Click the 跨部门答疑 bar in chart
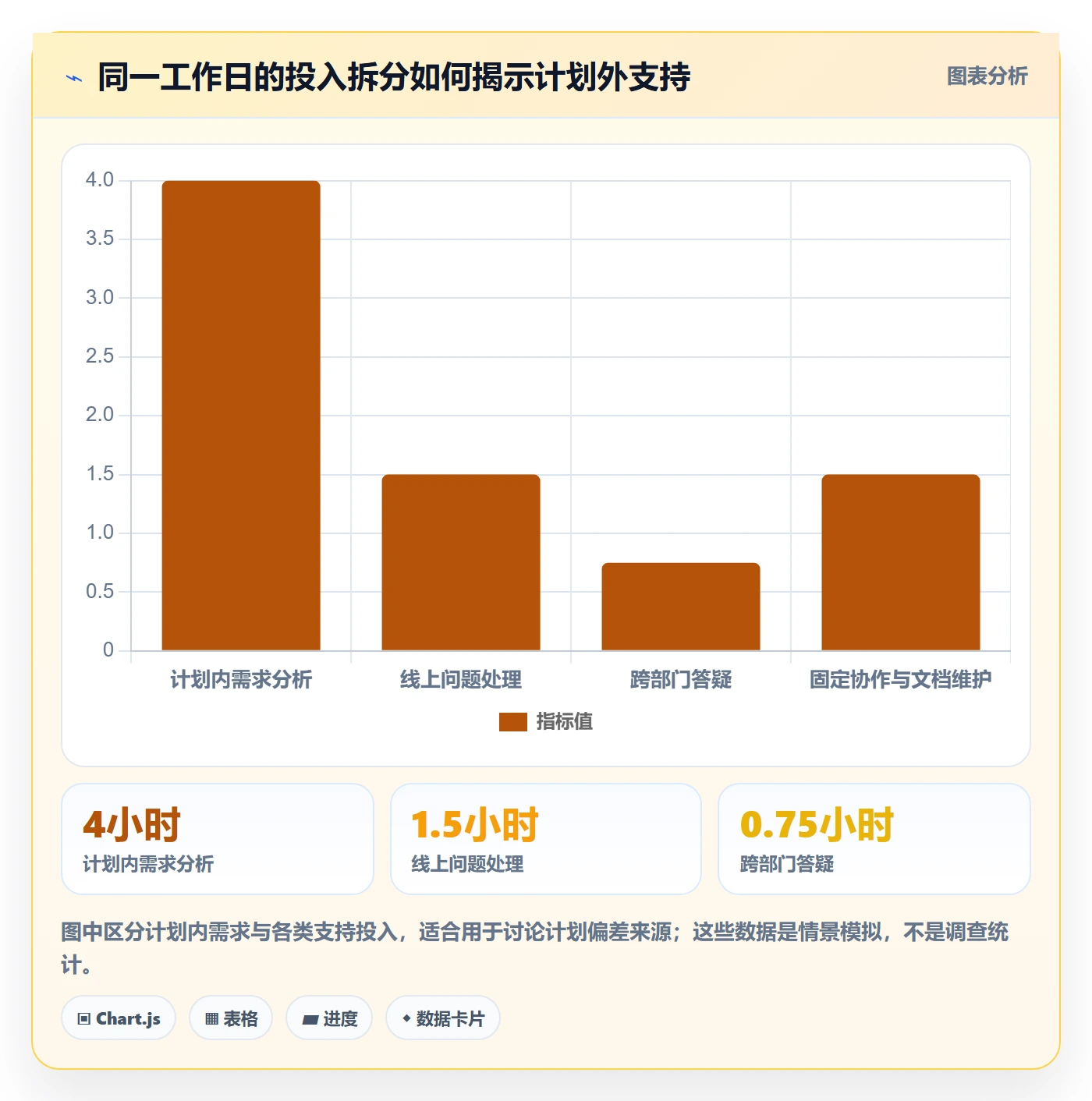Image resolution: width=1092 pixels, height=1101 pixels. pyautogui.click(x=681, y=607)
